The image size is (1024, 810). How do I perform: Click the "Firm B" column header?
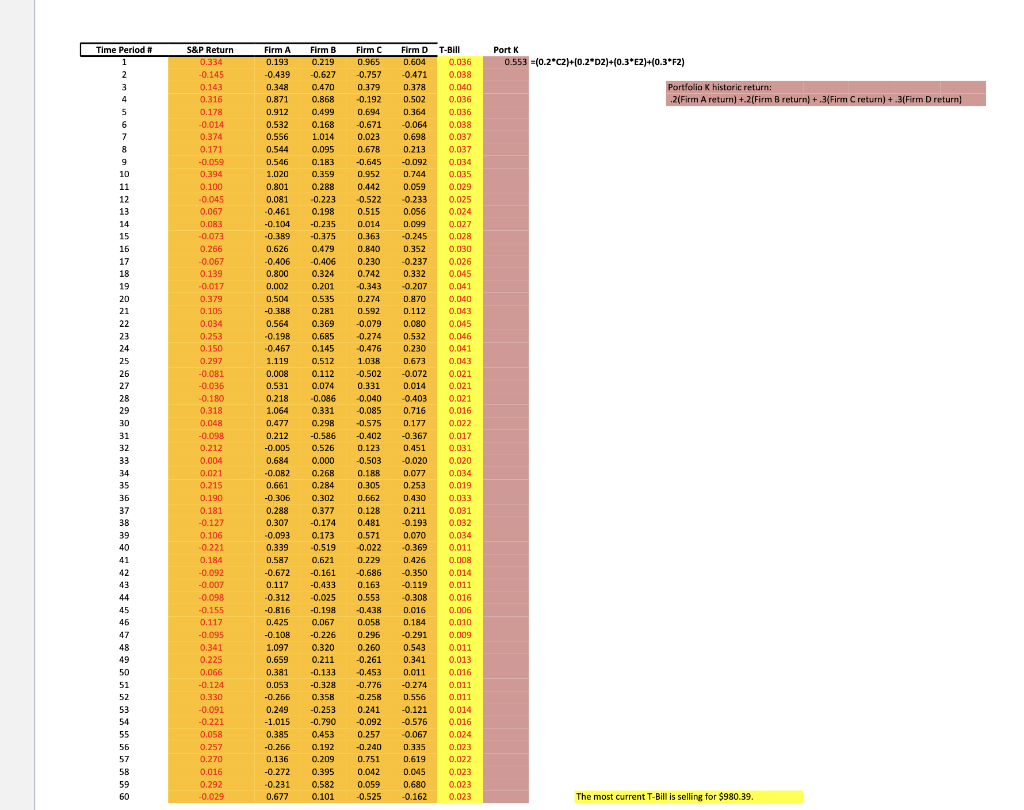point(323,50)
